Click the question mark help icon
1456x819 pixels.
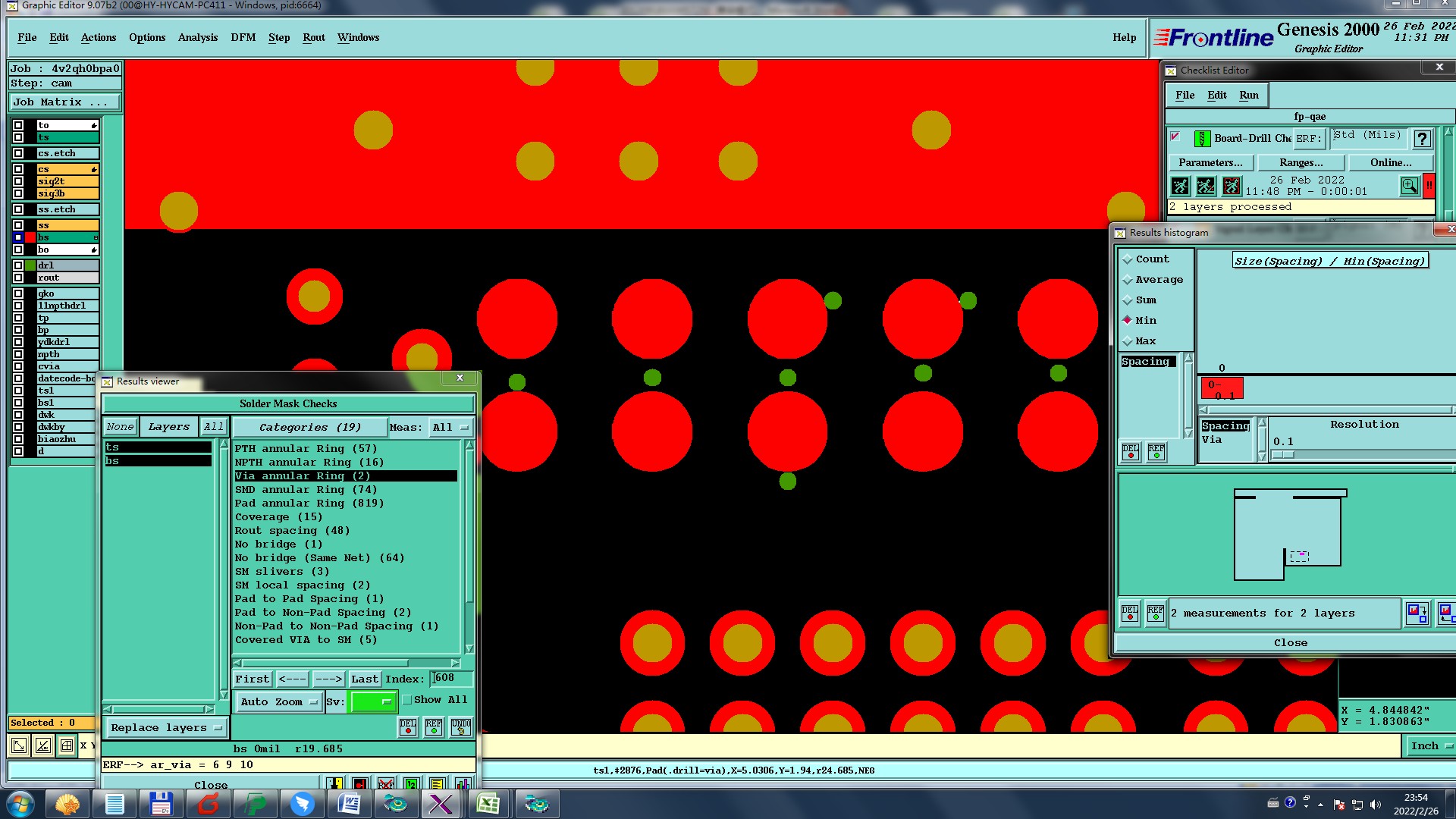click(x=1422, y=139)
